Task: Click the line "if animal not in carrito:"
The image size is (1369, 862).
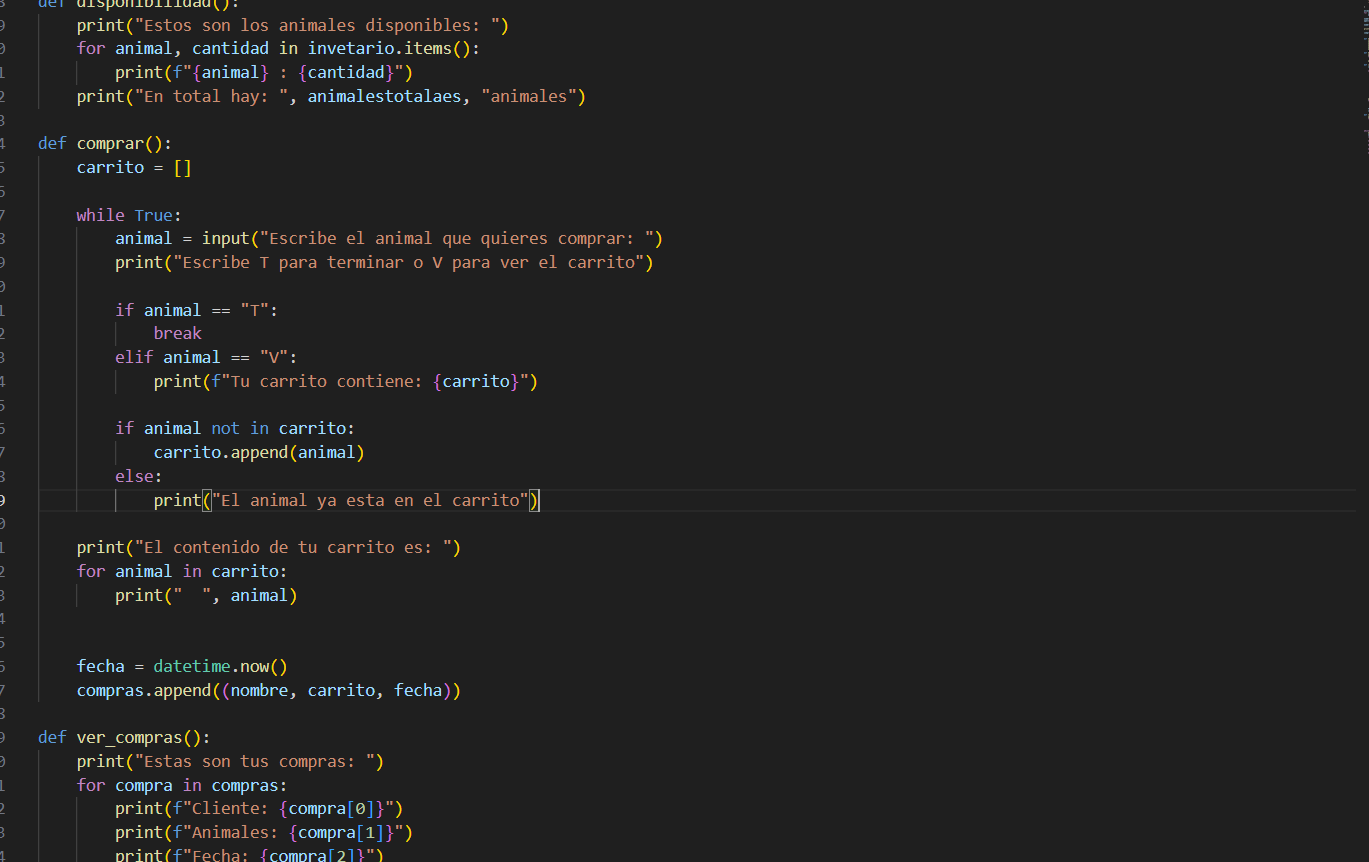Action: [235, 428]
